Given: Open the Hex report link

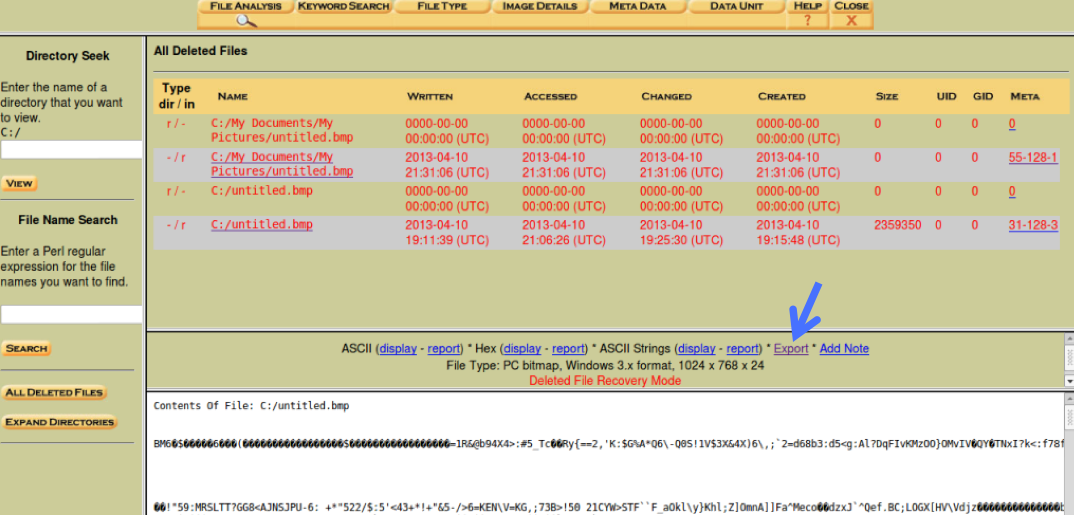Looking at the screenshot, I should pyautogui.click(x=569, y=349).
